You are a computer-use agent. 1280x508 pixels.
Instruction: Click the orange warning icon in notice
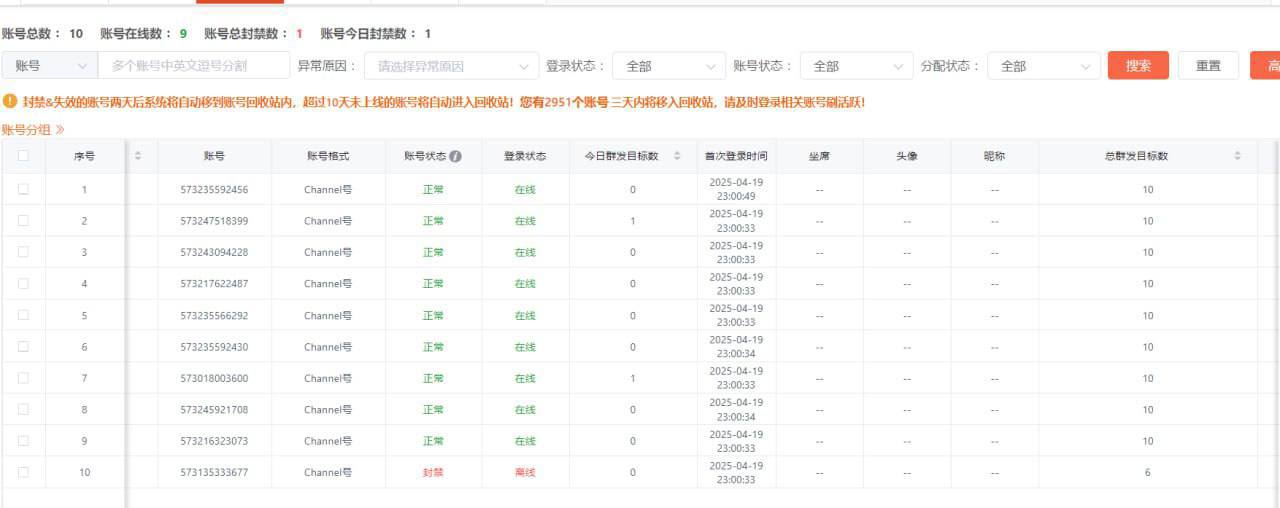pos(10,101)
